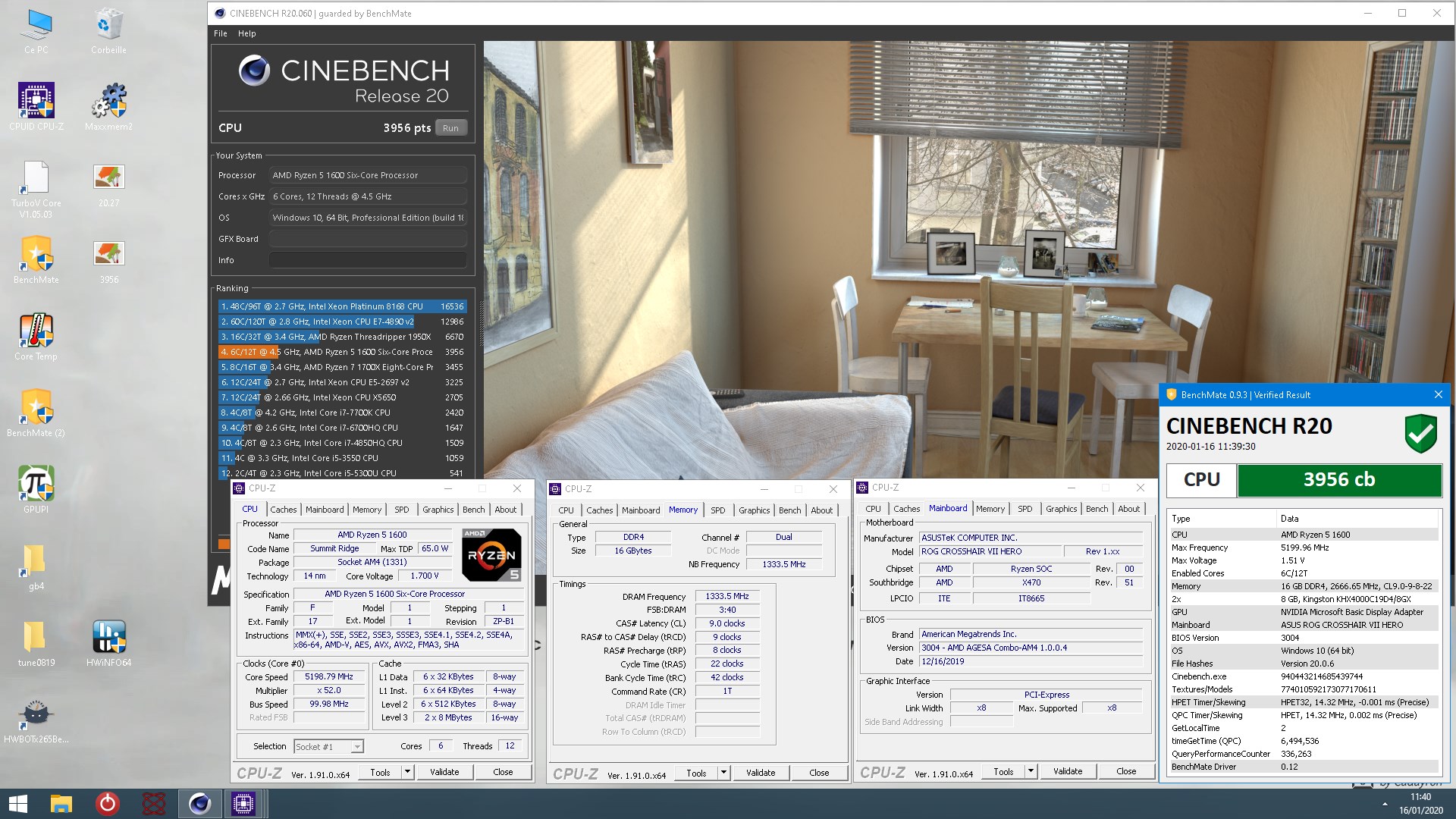Open the Cinebench Help menu
Image resolution: width=1456 pixels, height=819 pixels.
pos(246,33)
